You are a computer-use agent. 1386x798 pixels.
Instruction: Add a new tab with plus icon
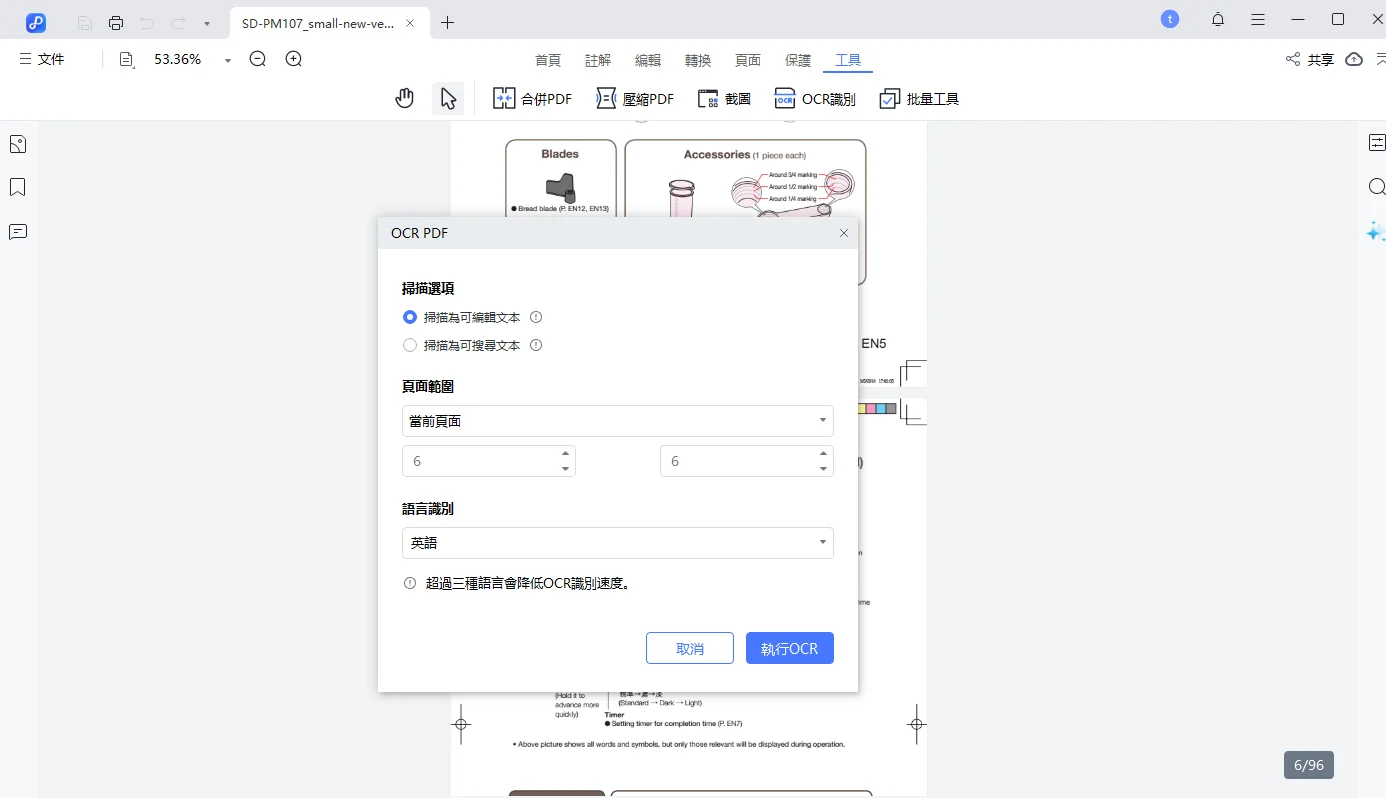click(x=447, y=22)
